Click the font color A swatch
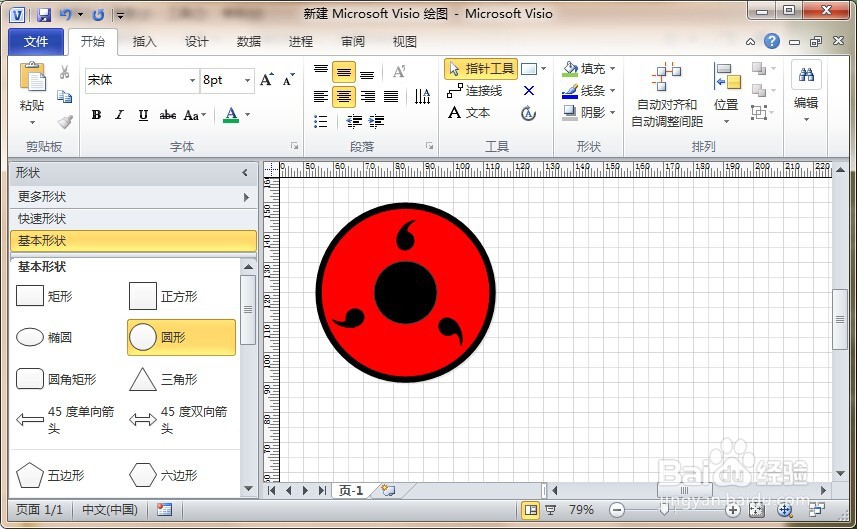The height and width of the screenshot is (529, 857). pyautogui.click(x=231, y=115)
